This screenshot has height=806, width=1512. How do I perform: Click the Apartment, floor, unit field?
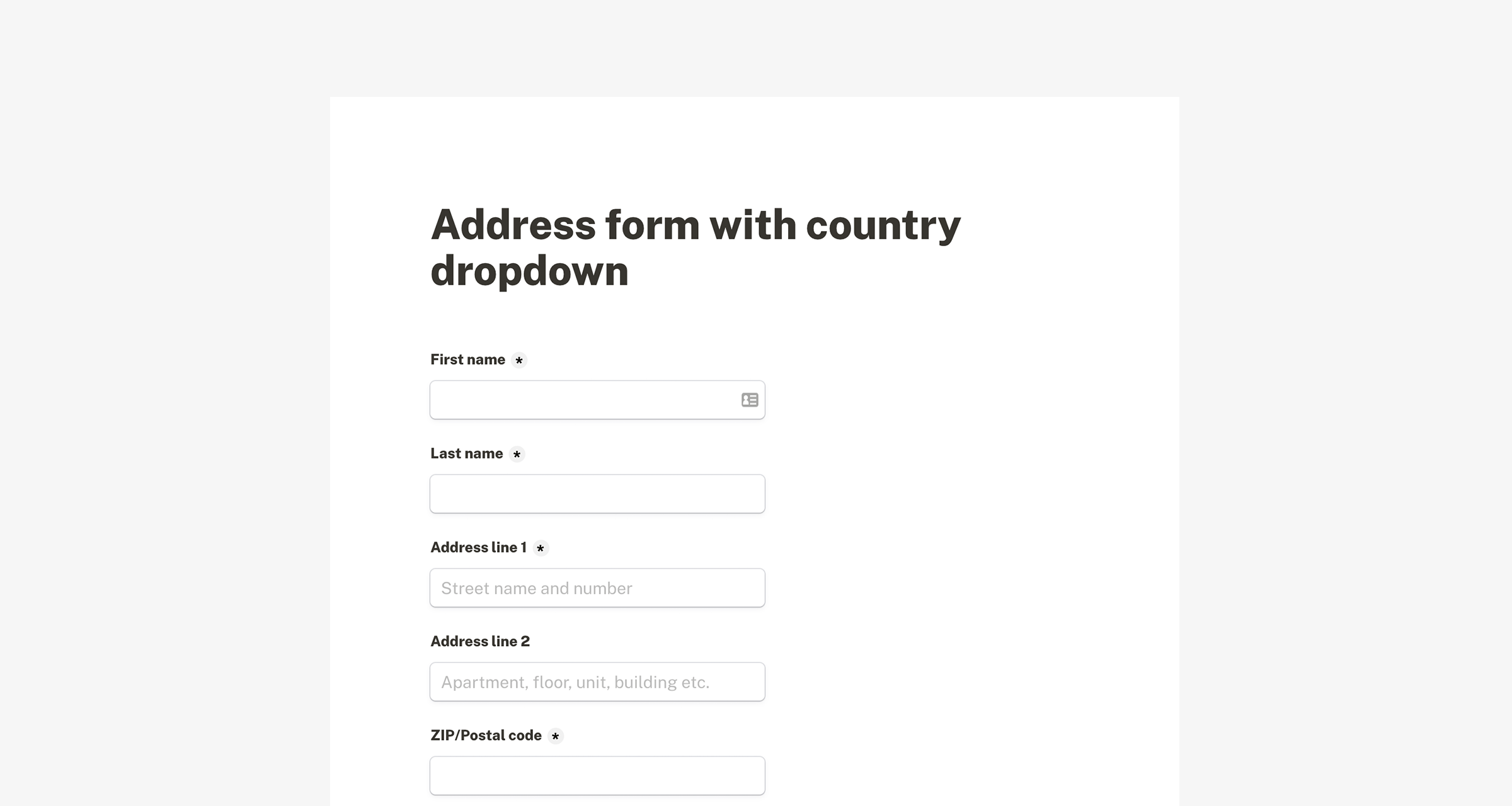[597, 681]
